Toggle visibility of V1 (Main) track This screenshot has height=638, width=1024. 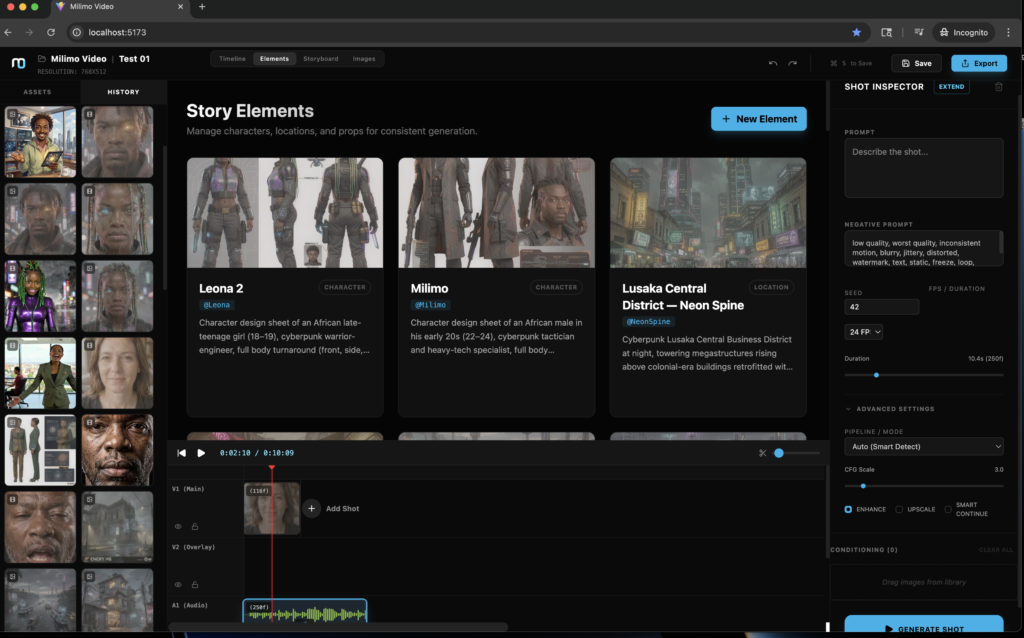pyautogui.click(x=179, y=526)
